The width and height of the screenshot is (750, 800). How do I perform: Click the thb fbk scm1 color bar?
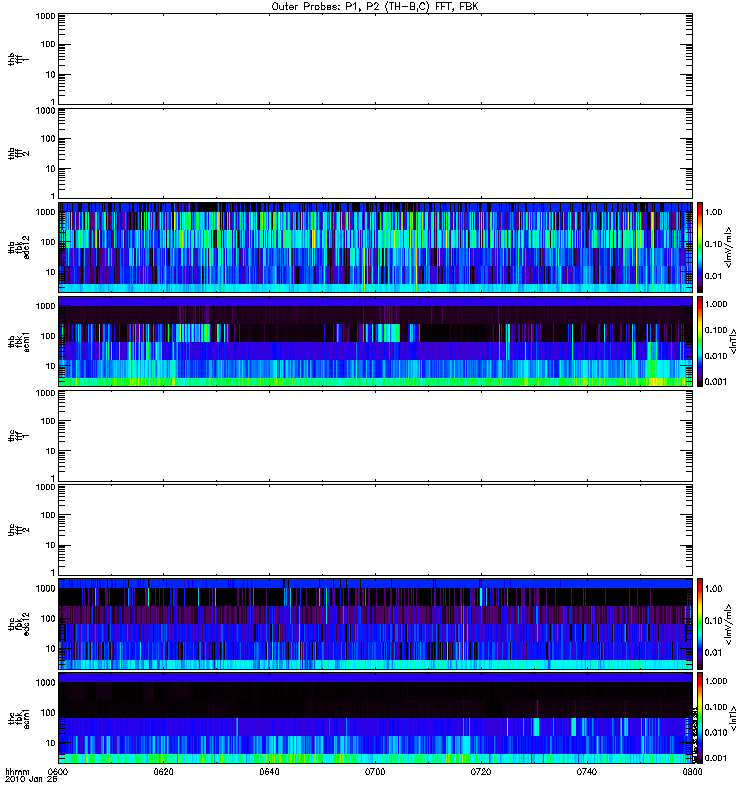click(700, 341)
